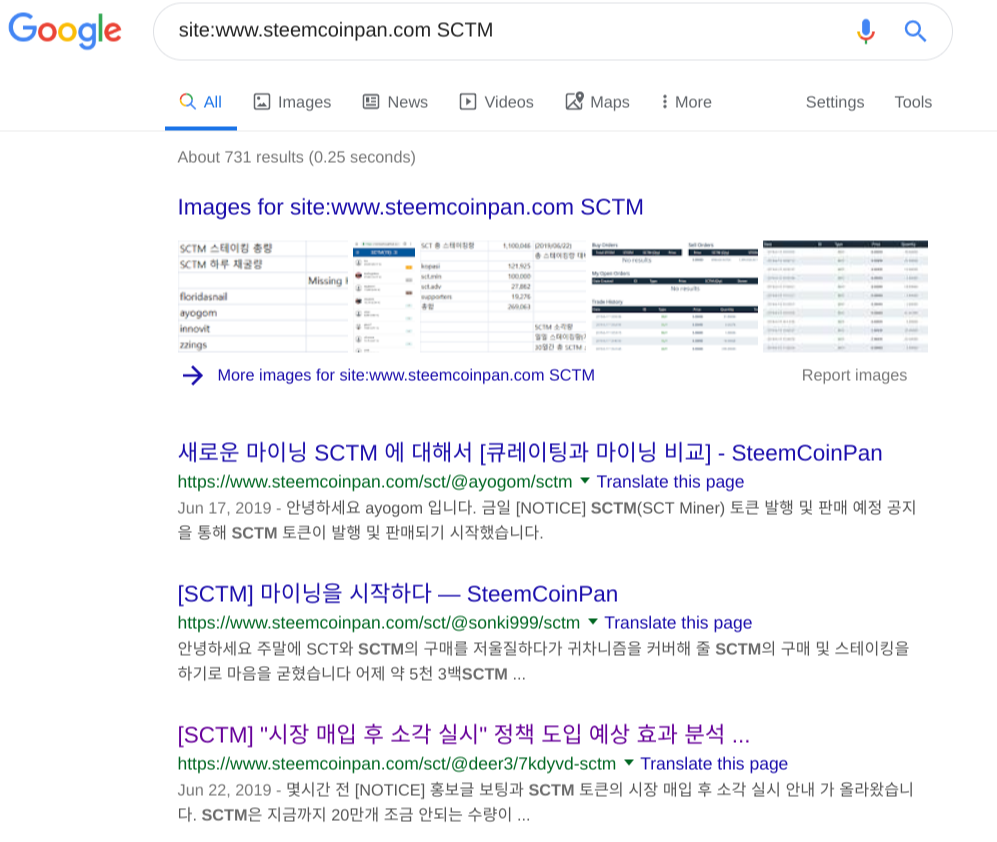The height and width of the screenshot is (842, 997).
Task: Select the Maps tab
Action: (598, 102)
